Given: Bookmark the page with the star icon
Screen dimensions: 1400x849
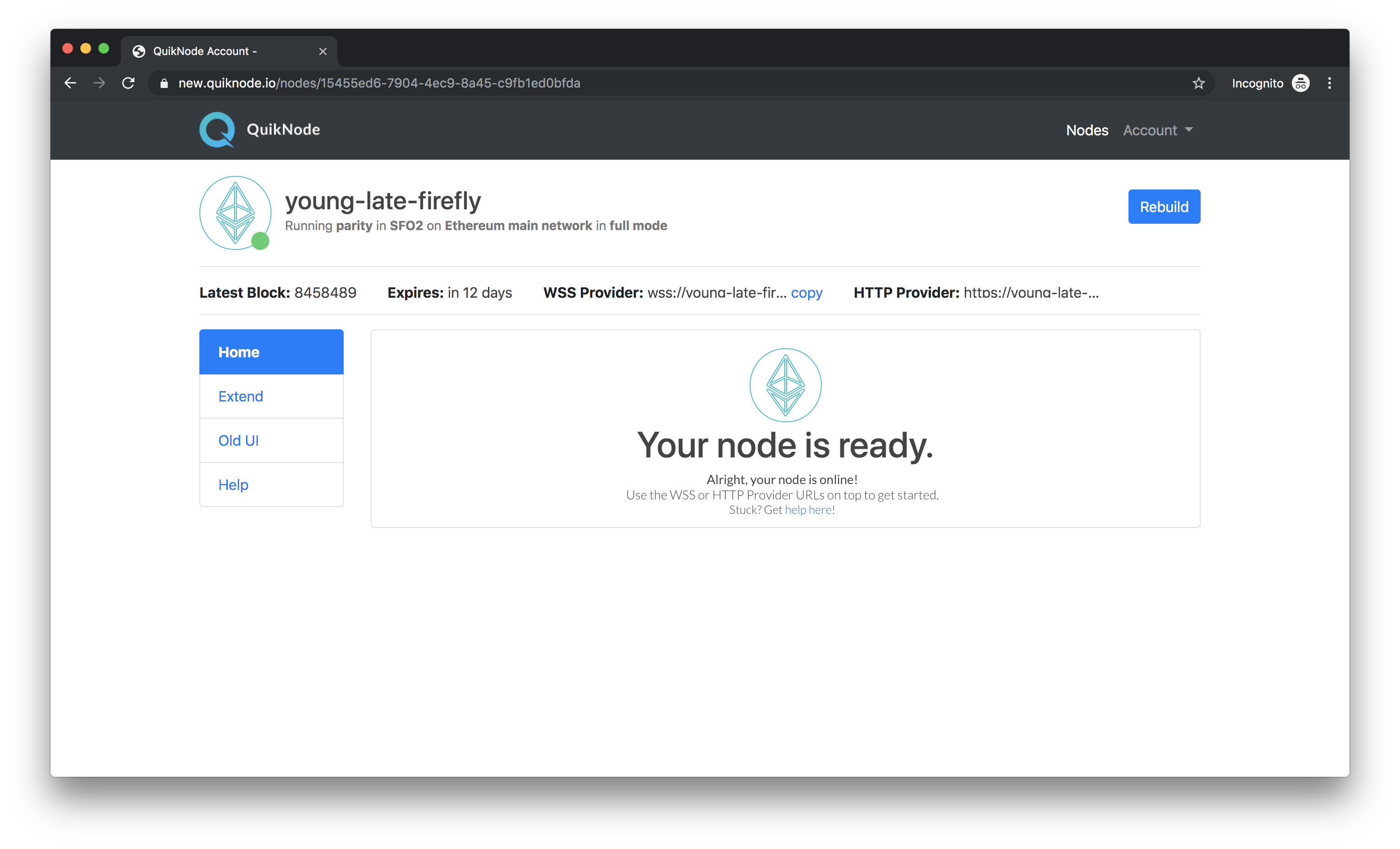Looking at the screenshot, I should 1198,83.
